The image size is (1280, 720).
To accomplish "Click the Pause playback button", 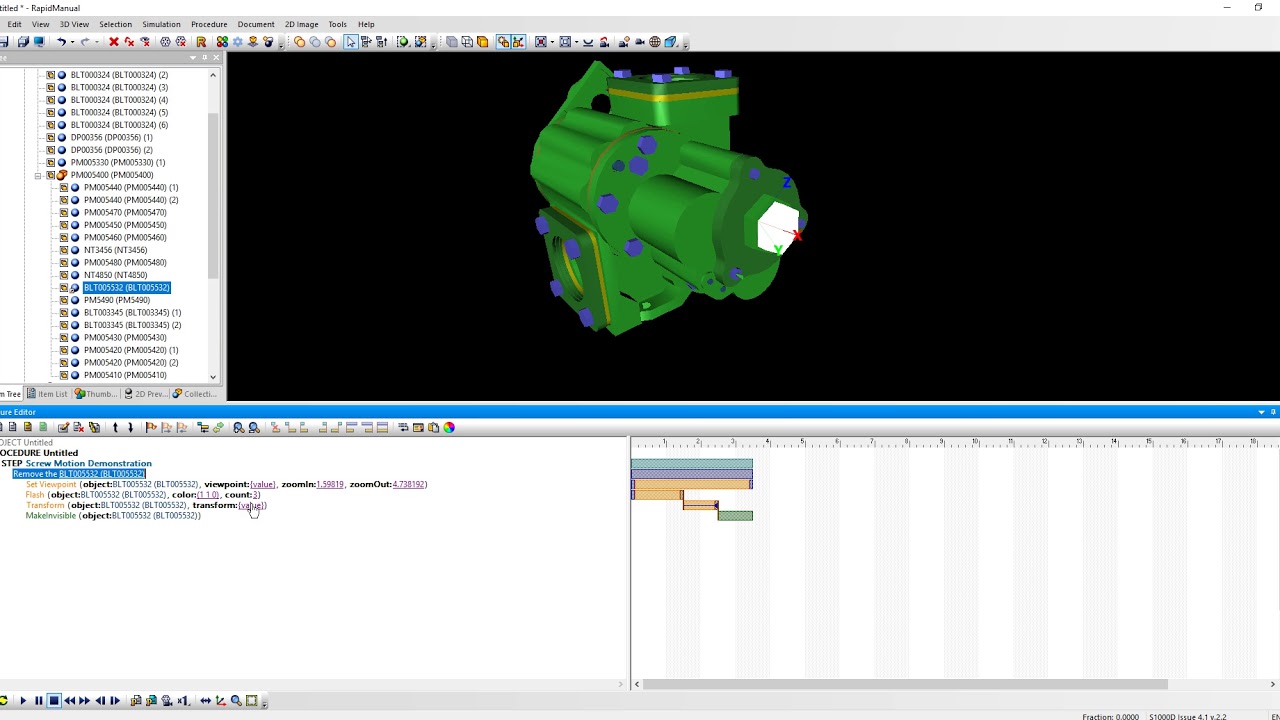I will pos(39,701).
